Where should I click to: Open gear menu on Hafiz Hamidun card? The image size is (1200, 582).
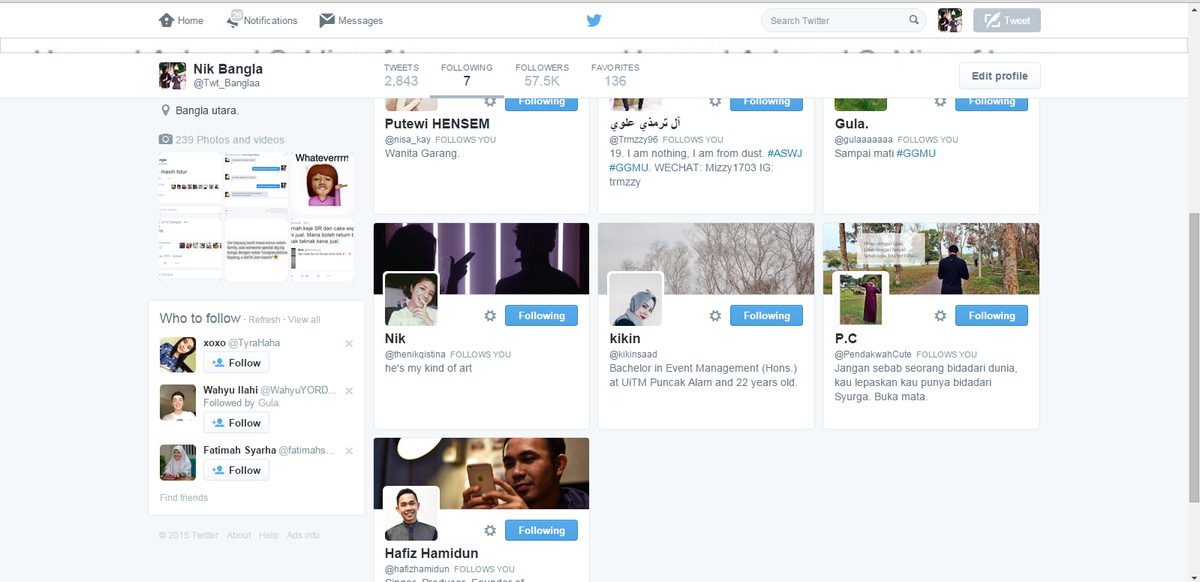click(490, 530)
